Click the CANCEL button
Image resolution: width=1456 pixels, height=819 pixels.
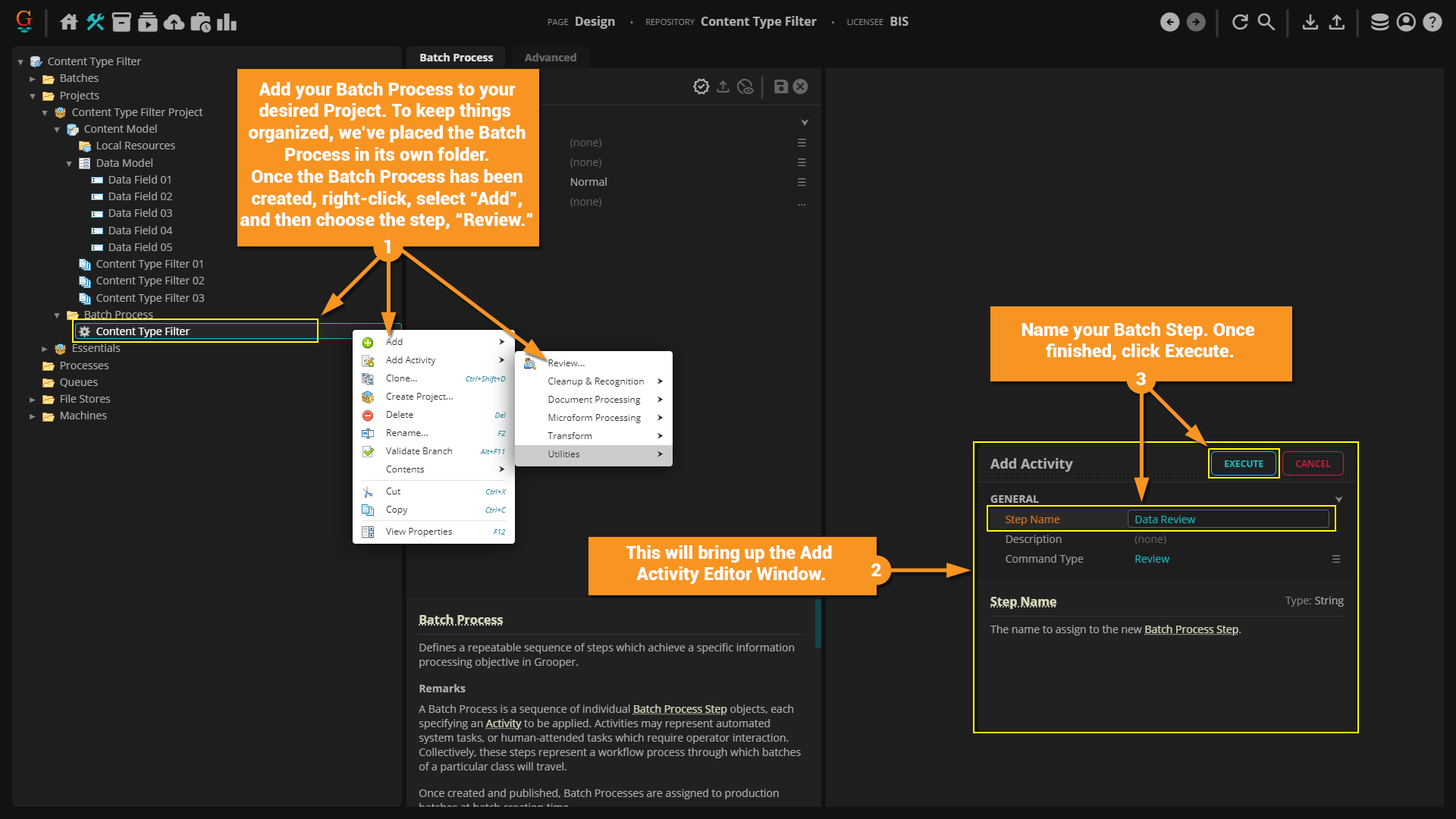(x=1313, y=464)
